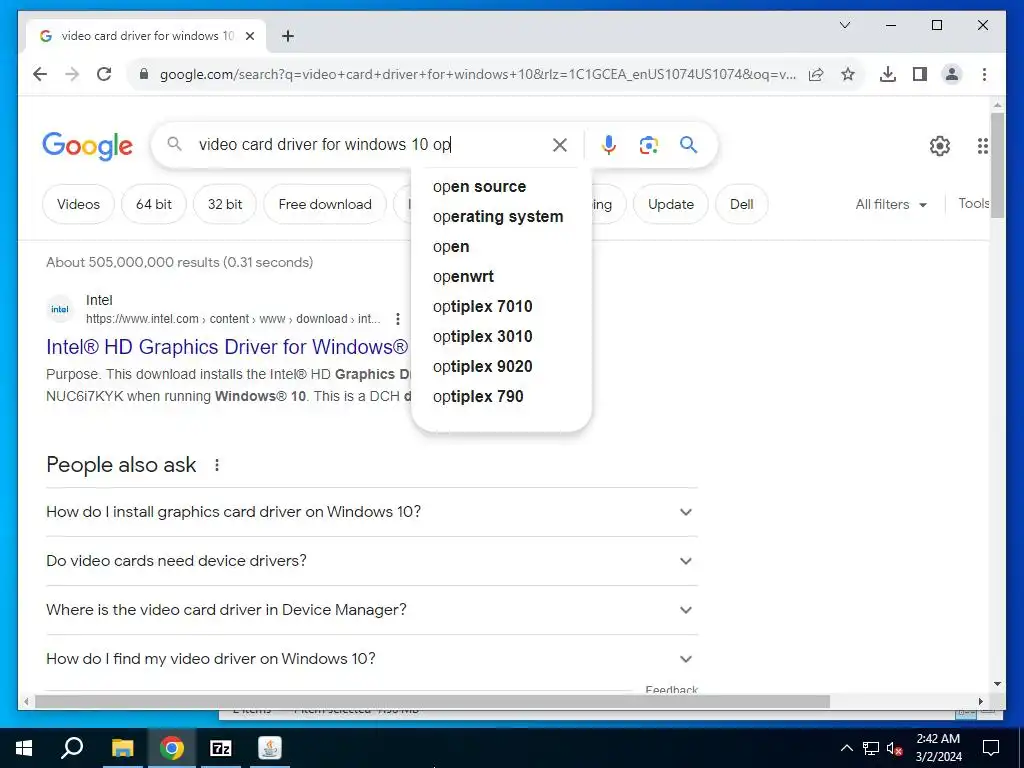The height and width of the screenshot is (768, 1024).
Task: Click the muted volume tray icon
Action: [895, 748]
